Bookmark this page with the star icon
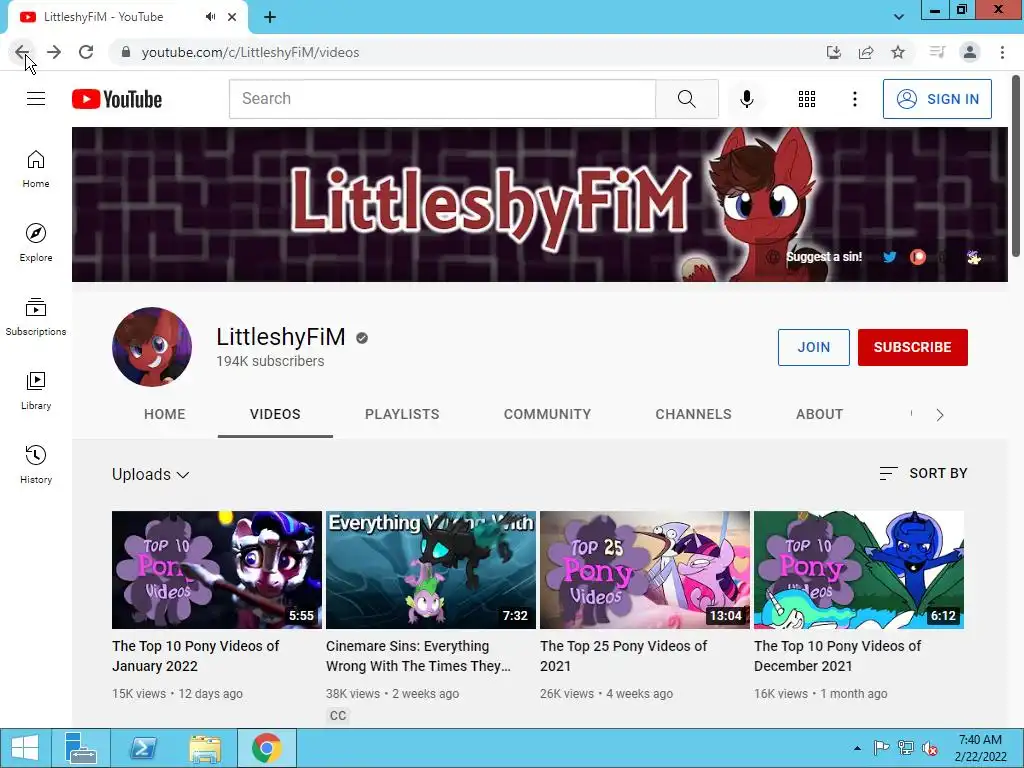 (x=898, y=52)
